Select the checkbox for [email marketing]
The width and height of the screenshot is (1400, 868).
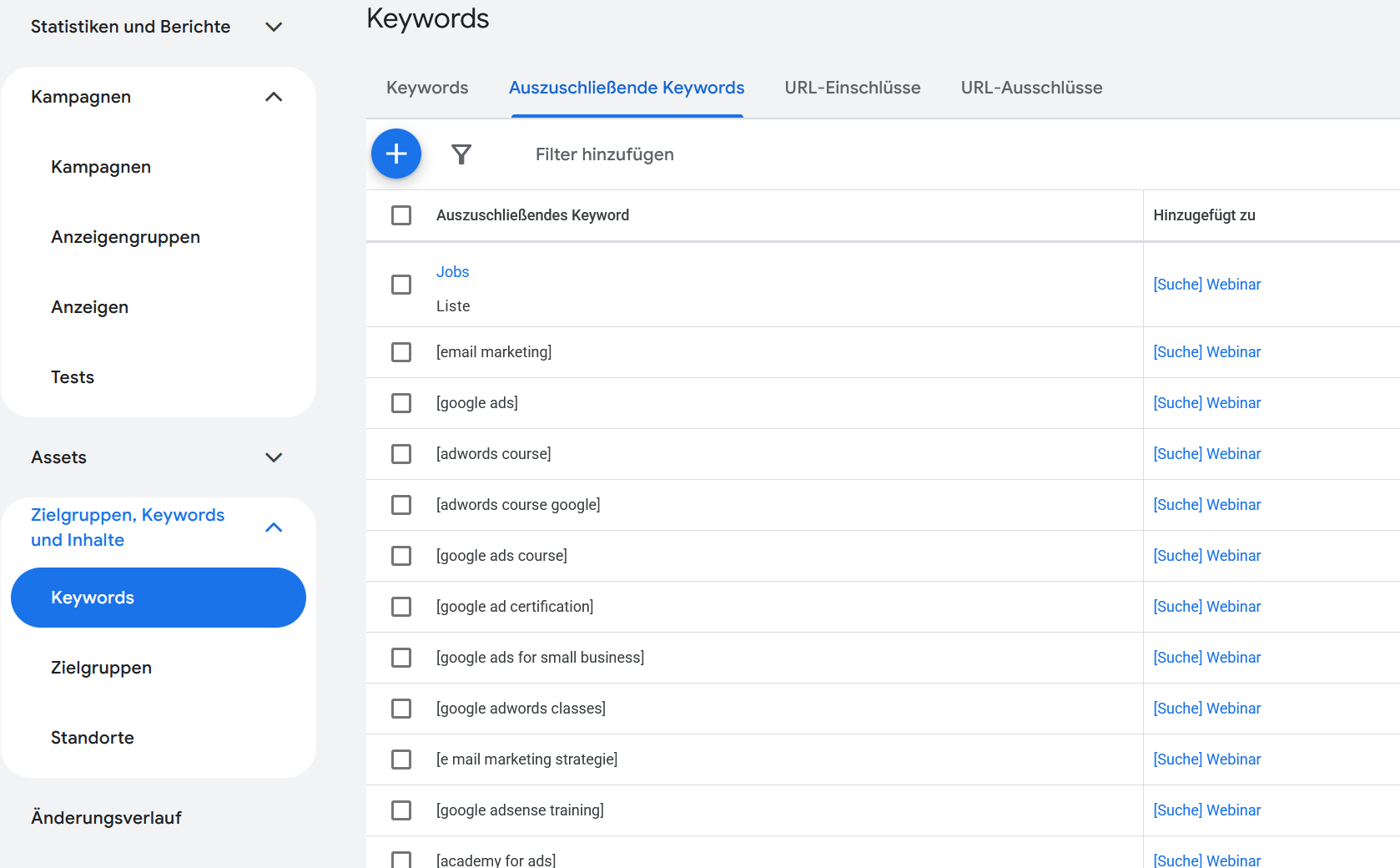coord(401,351)
